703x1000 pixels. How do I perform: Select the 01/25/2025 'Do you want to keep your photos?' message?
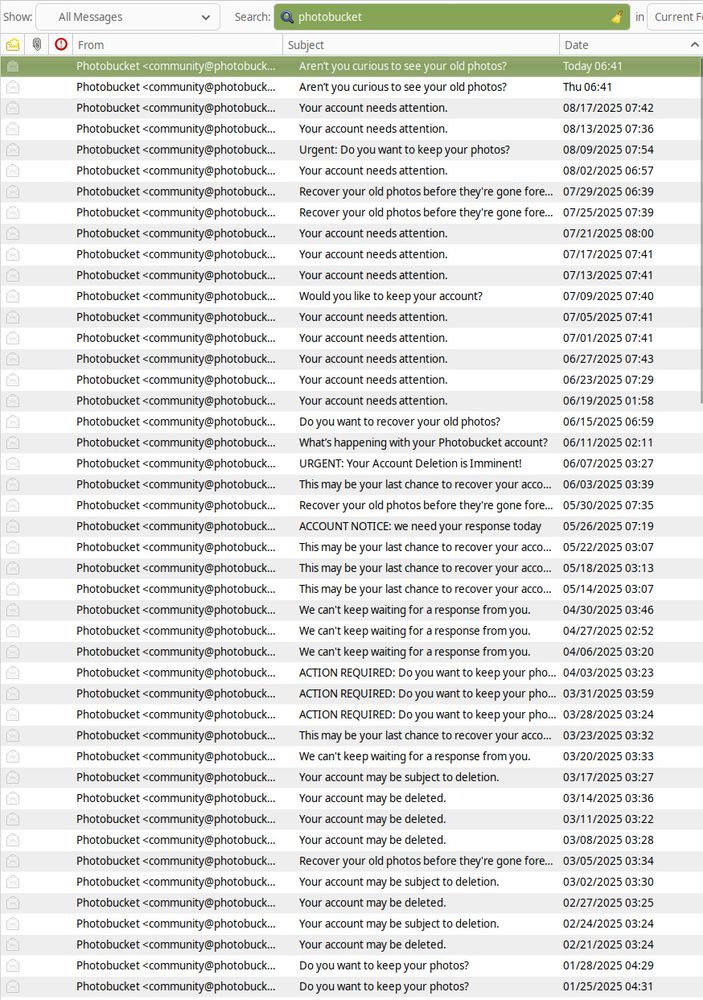pyautogui.click(x=400, y=987)
